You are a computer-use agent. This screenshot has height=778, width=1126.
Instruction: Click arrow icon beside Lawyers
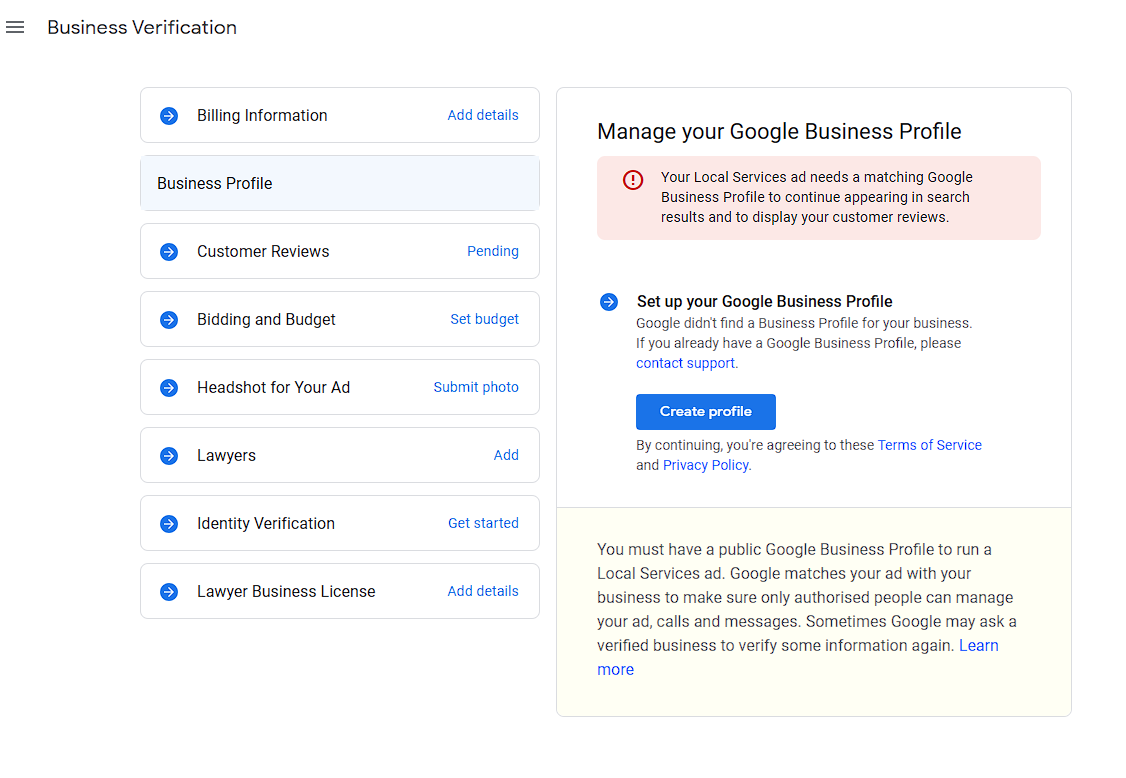click(169, 455)
